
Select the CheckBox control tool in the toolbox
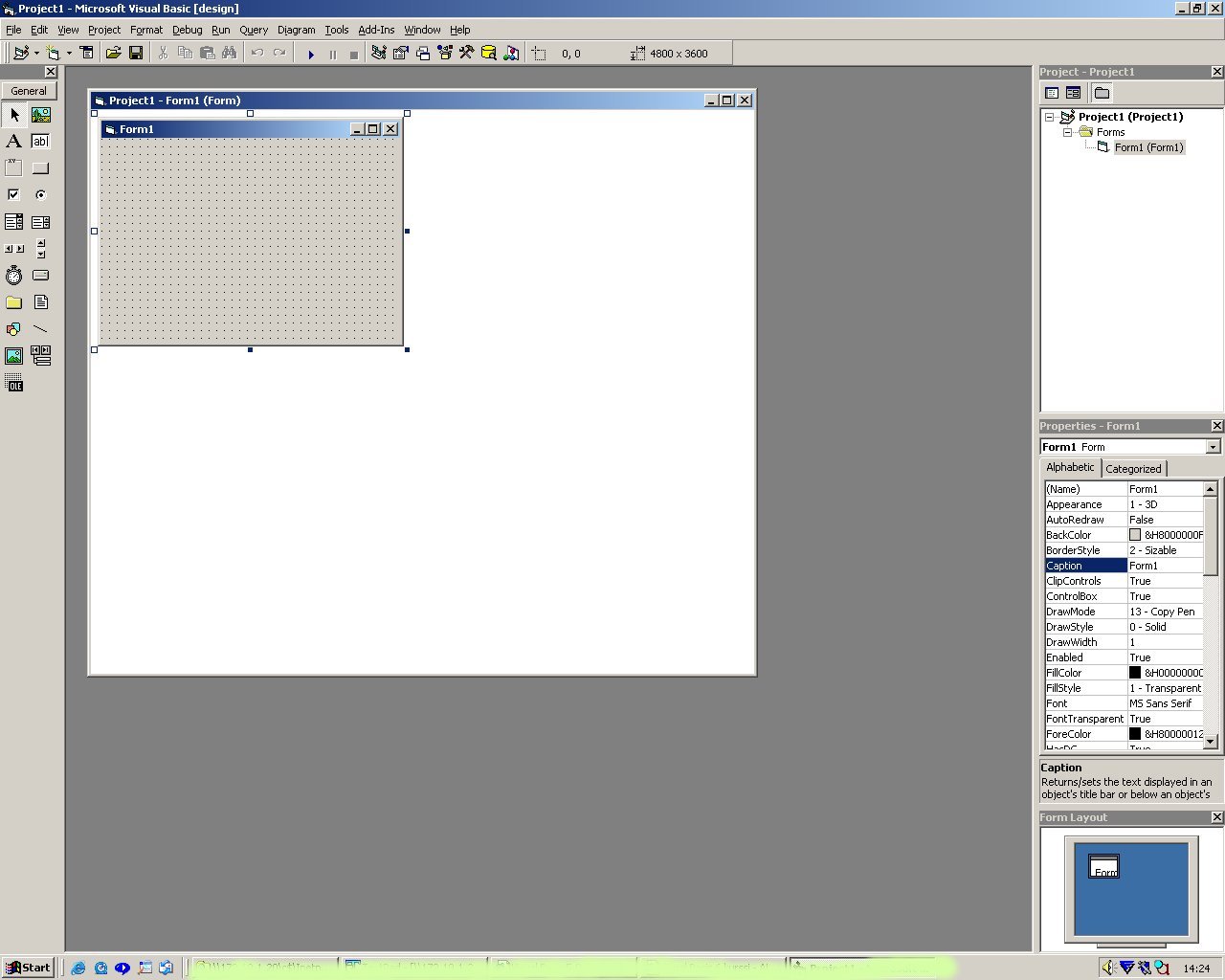pos(14,195)
